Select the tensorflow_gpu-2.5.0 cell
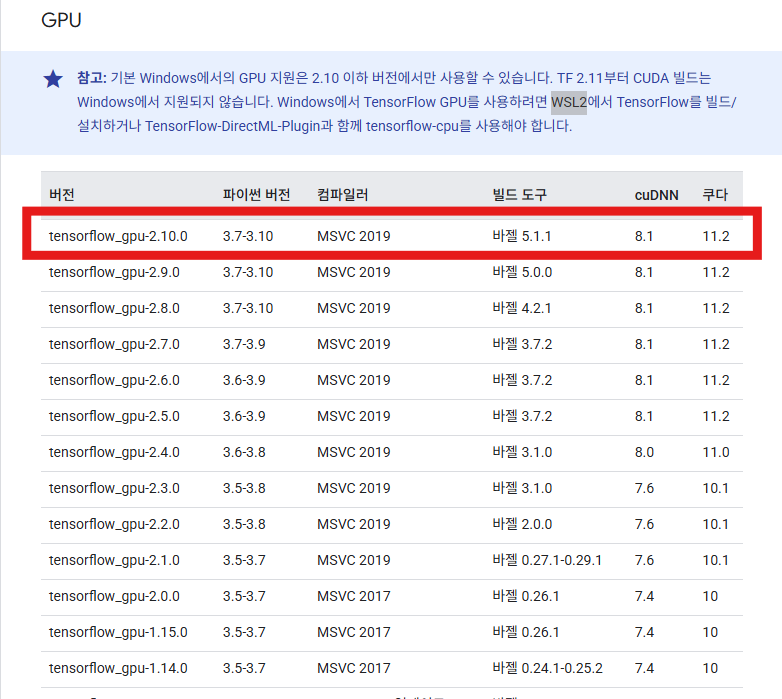 point(114,416)
